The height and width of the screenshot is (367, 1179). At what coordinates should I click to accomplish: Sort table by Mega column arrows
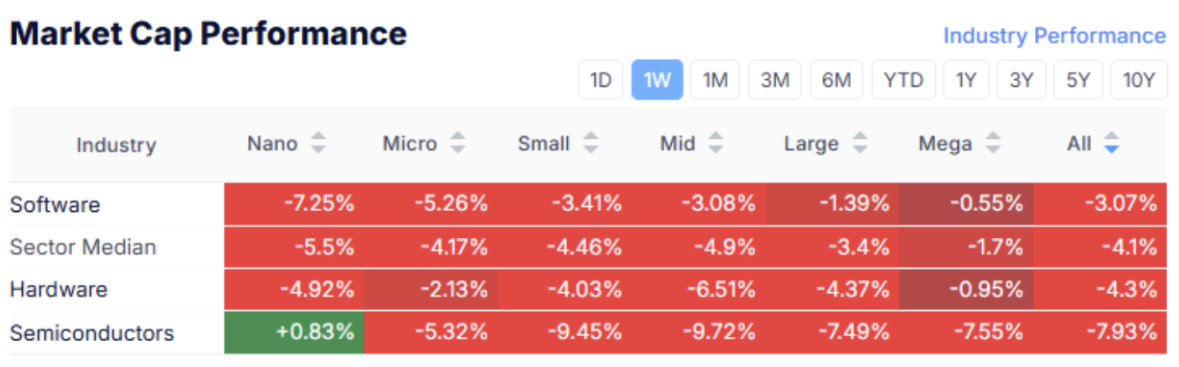(x=993, y=144)
